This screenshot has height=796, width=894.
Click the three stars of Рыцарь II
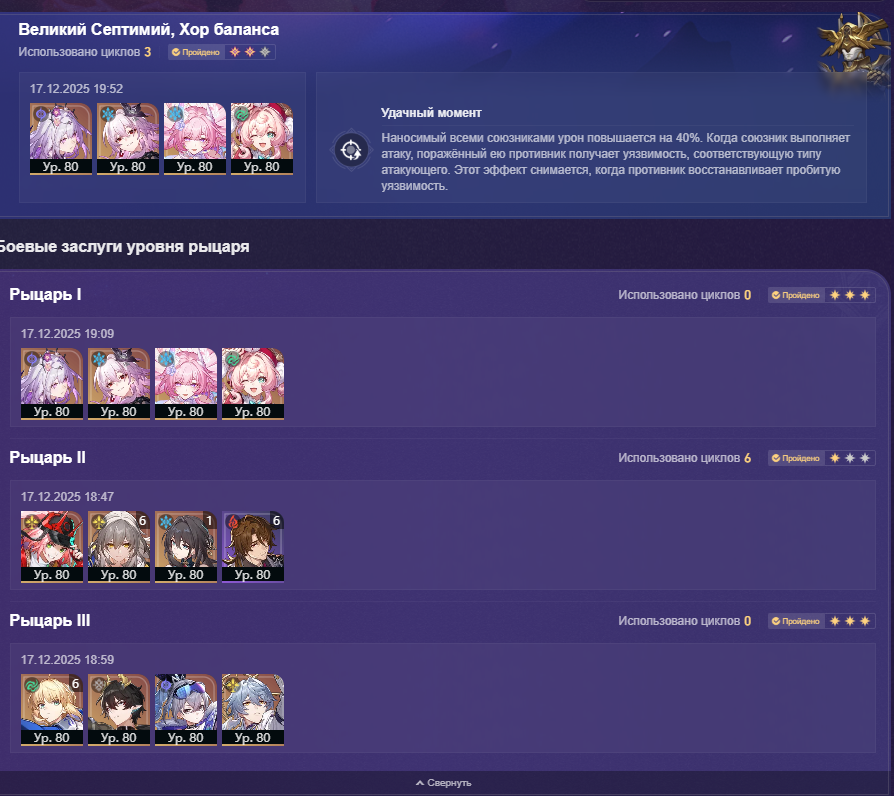[850, 458]
